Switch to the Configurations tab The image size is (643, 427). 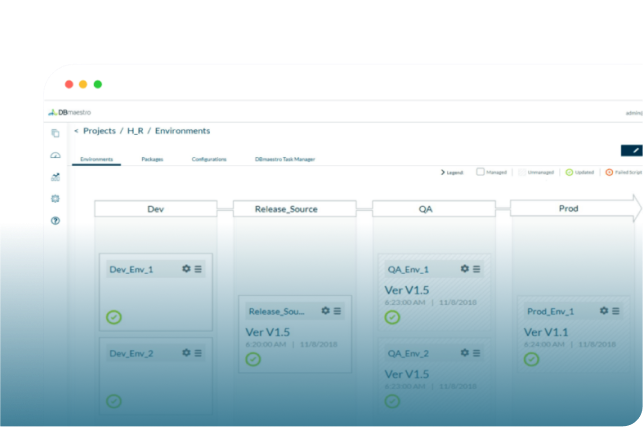coord(209,159)
